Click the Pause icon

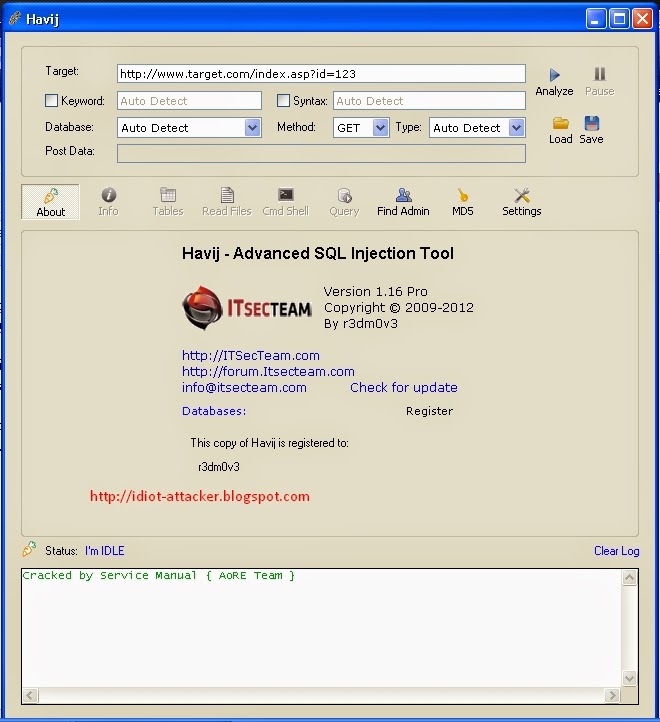[599, 74]
